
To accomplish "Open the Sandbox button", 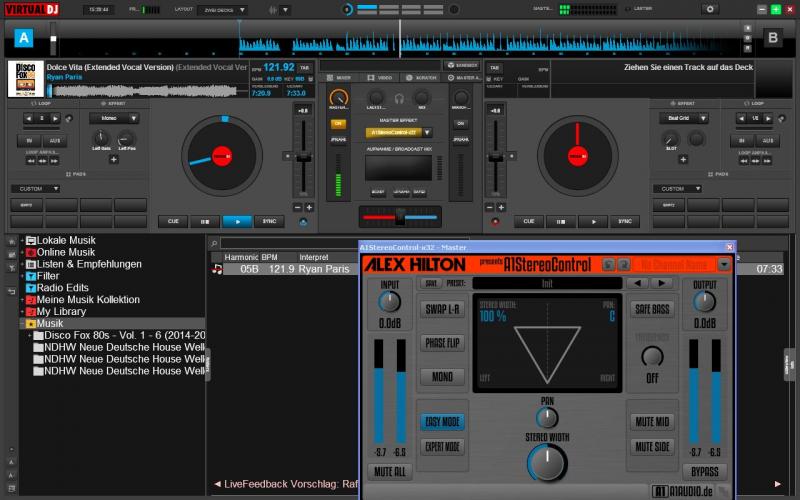I will click(x=462, y=65).
